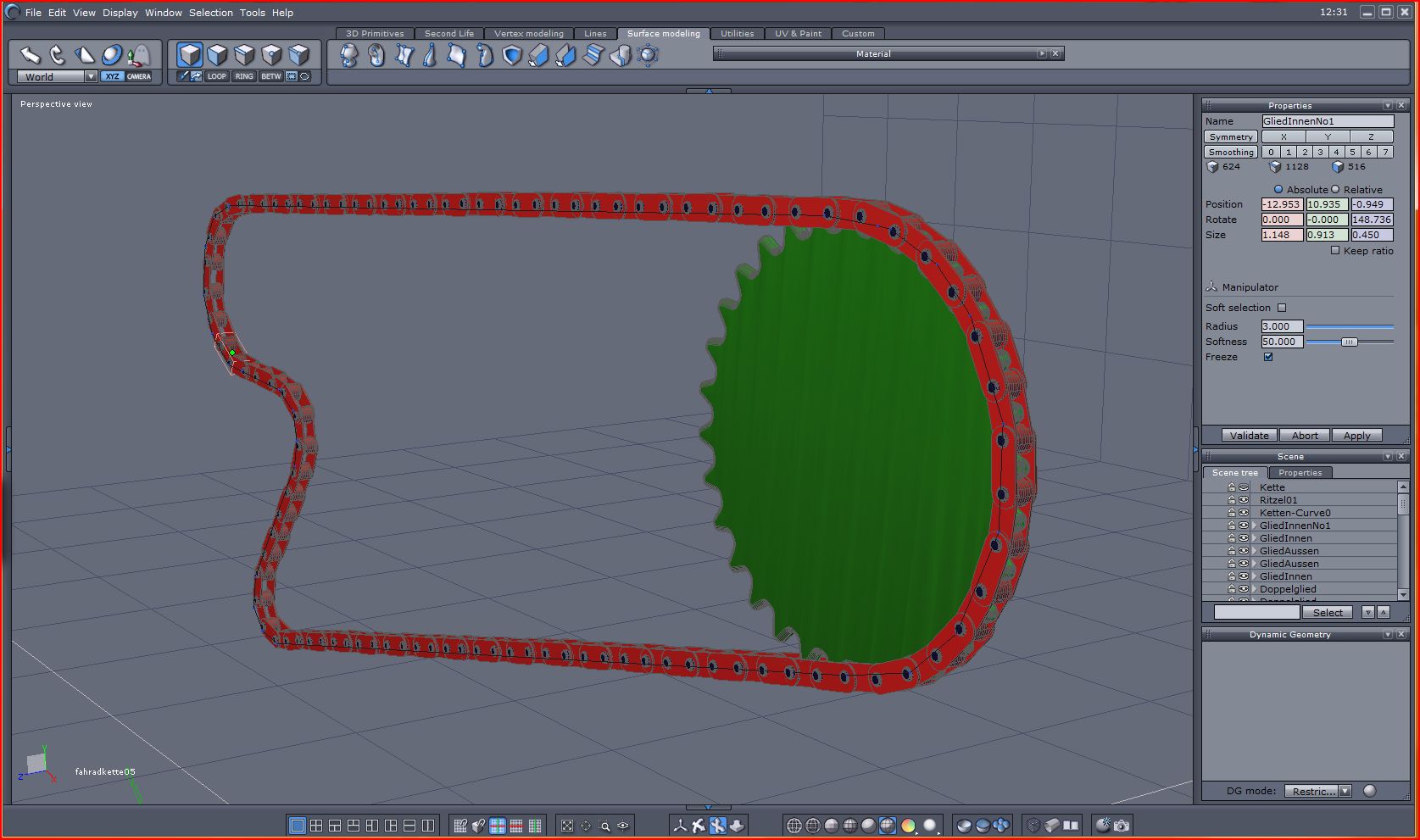Click the lasso selection icon near BETW
The width and height of the screenshot is (1420, 840).
pyautogui.click(x=305, y=76)
